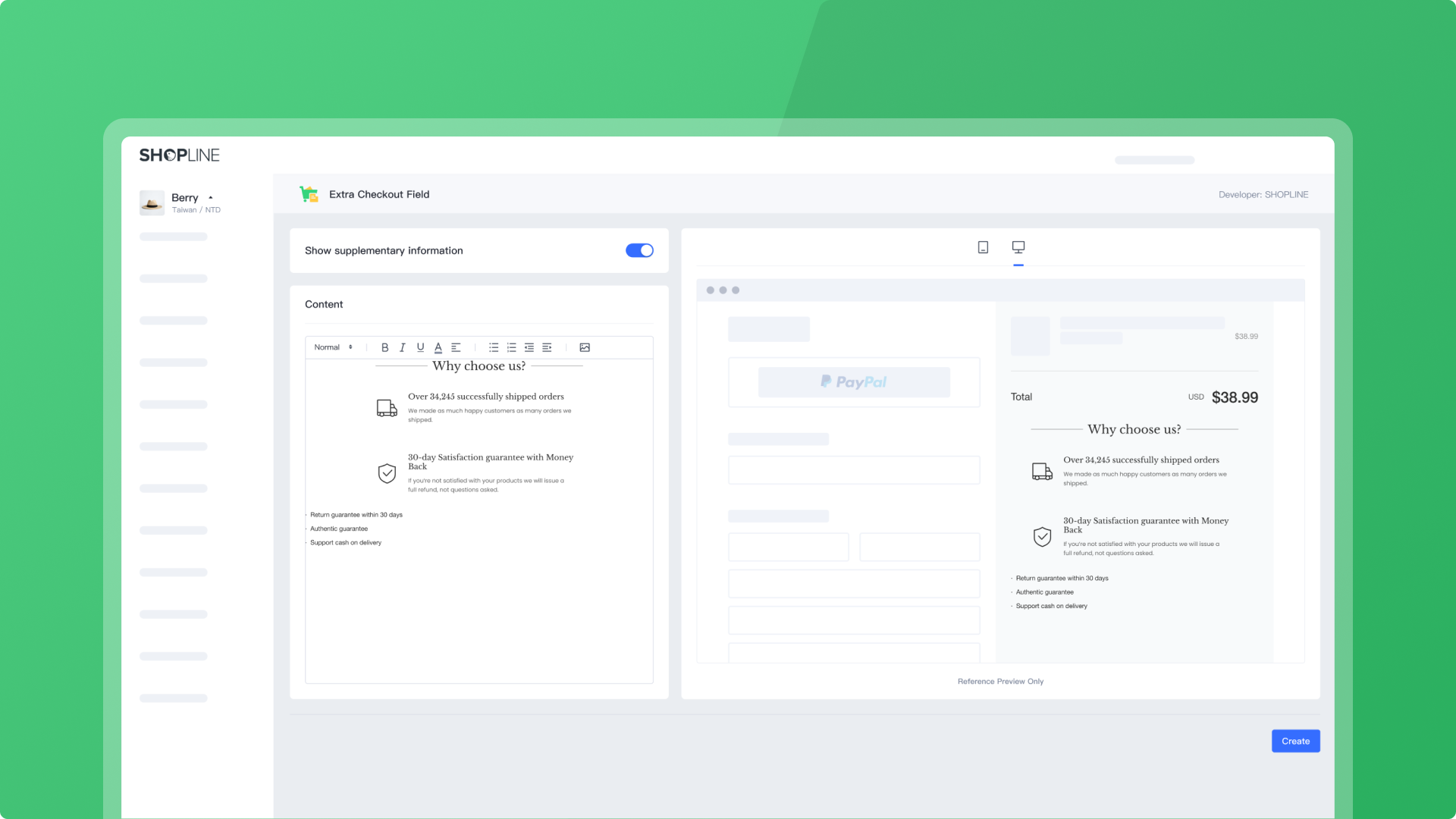Click the Berry store avatar thumbnail

tap(152, 202)
